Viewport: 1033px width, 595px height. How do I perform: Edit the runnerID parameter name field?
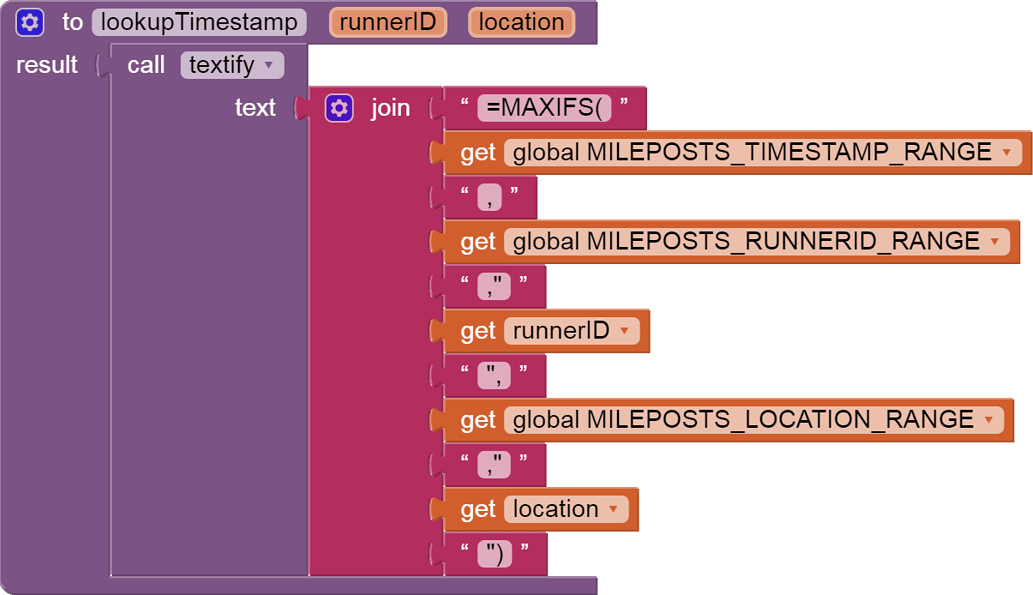(x=388, y=22)
